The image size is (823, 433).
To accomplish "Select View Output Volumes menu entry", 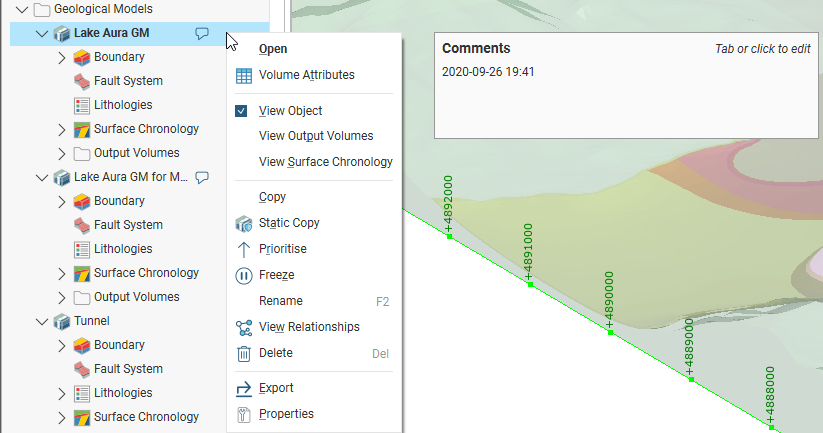I will (x=316, y=136).
